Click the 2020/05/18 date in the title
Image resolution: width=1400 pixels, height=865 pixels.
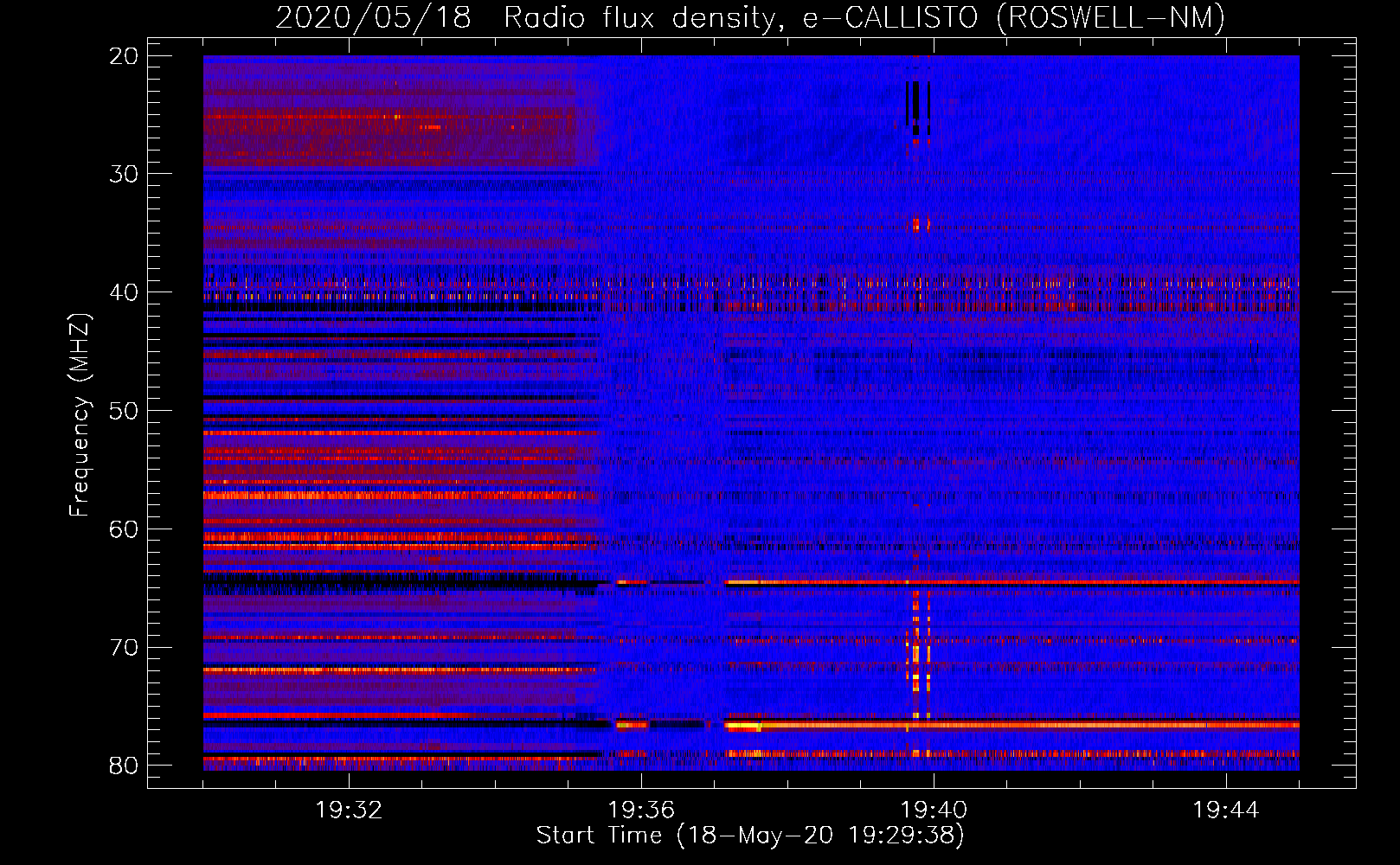[373, 17]
